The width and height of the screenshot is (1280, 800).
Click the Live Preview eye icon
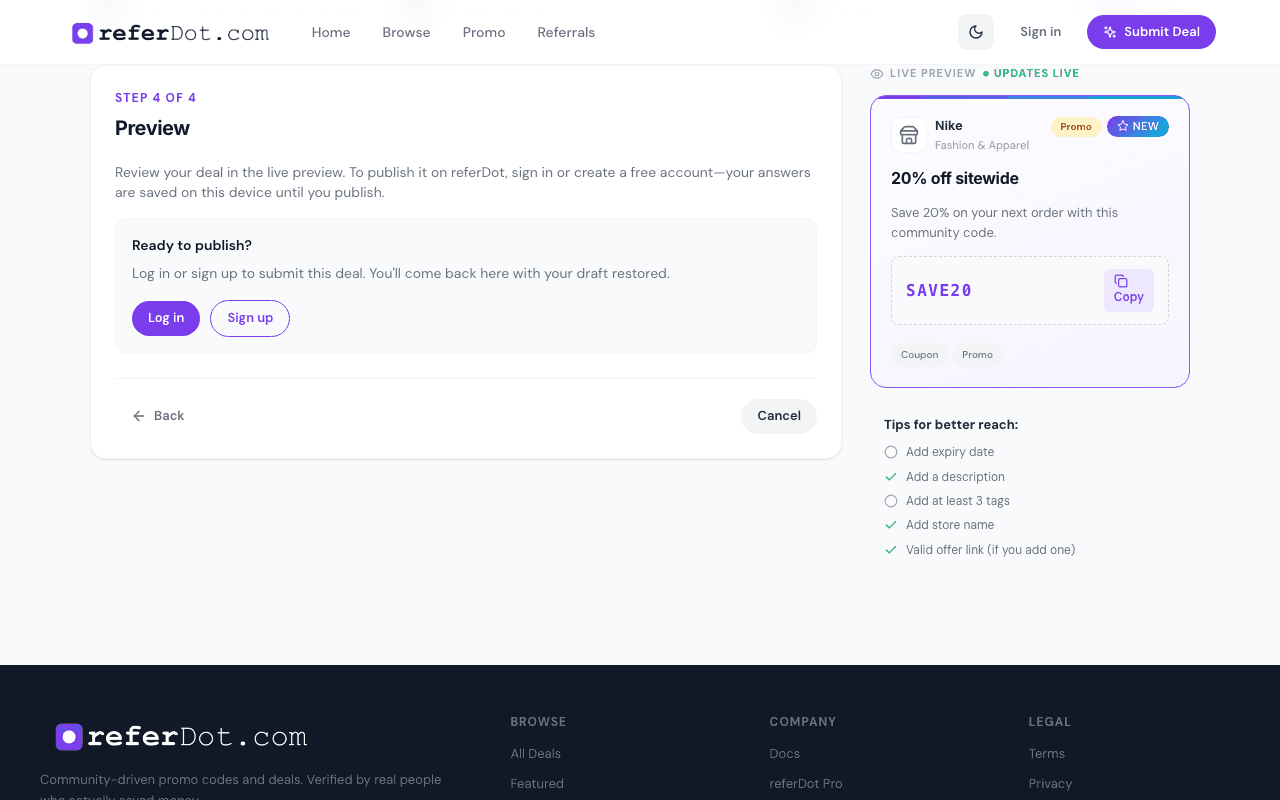(877, 74)
